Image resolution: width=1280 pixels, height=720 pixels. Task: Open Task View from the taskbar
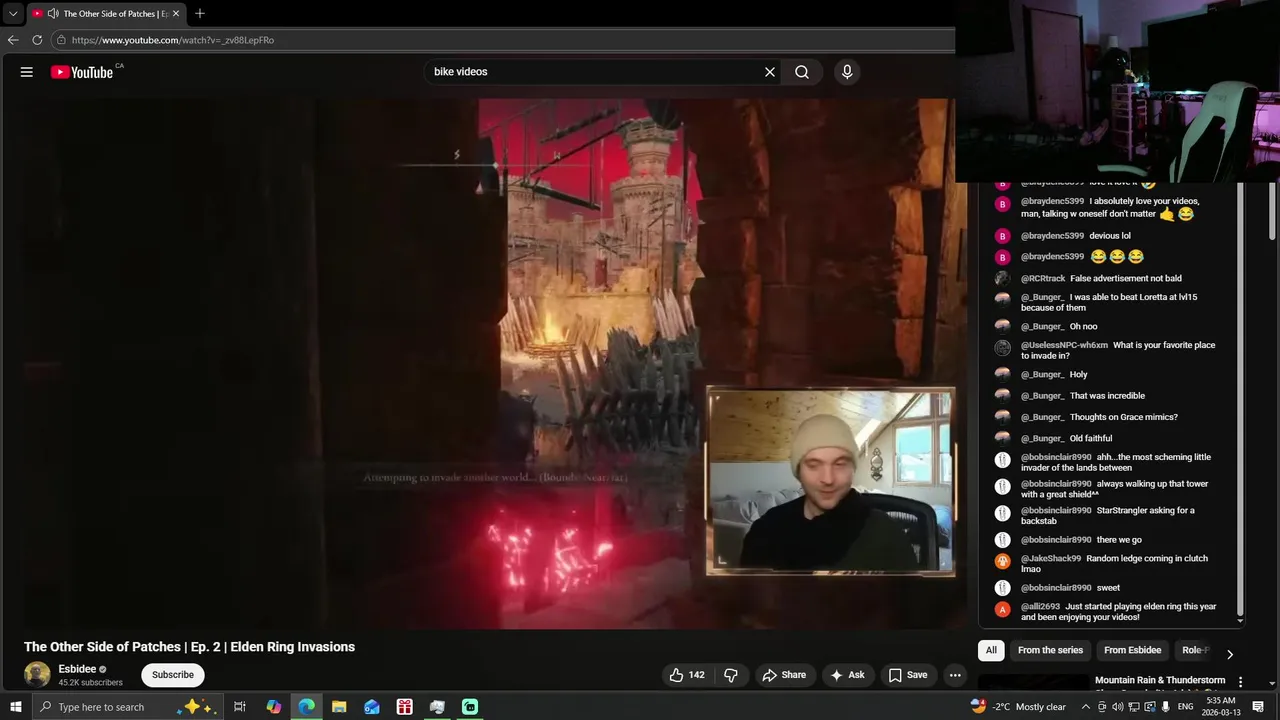pos(240,707)
